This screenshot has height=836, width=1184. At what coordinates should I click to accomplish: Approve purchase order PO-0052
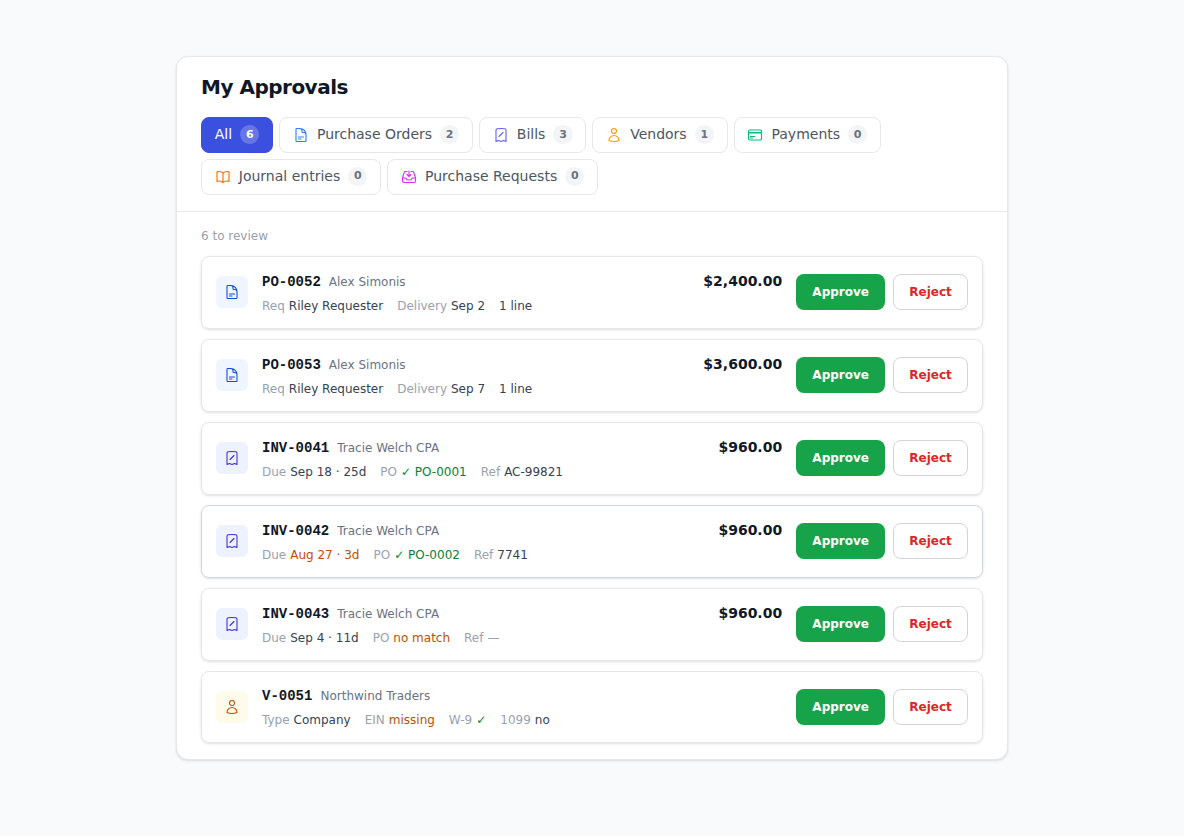pos(840,292)
